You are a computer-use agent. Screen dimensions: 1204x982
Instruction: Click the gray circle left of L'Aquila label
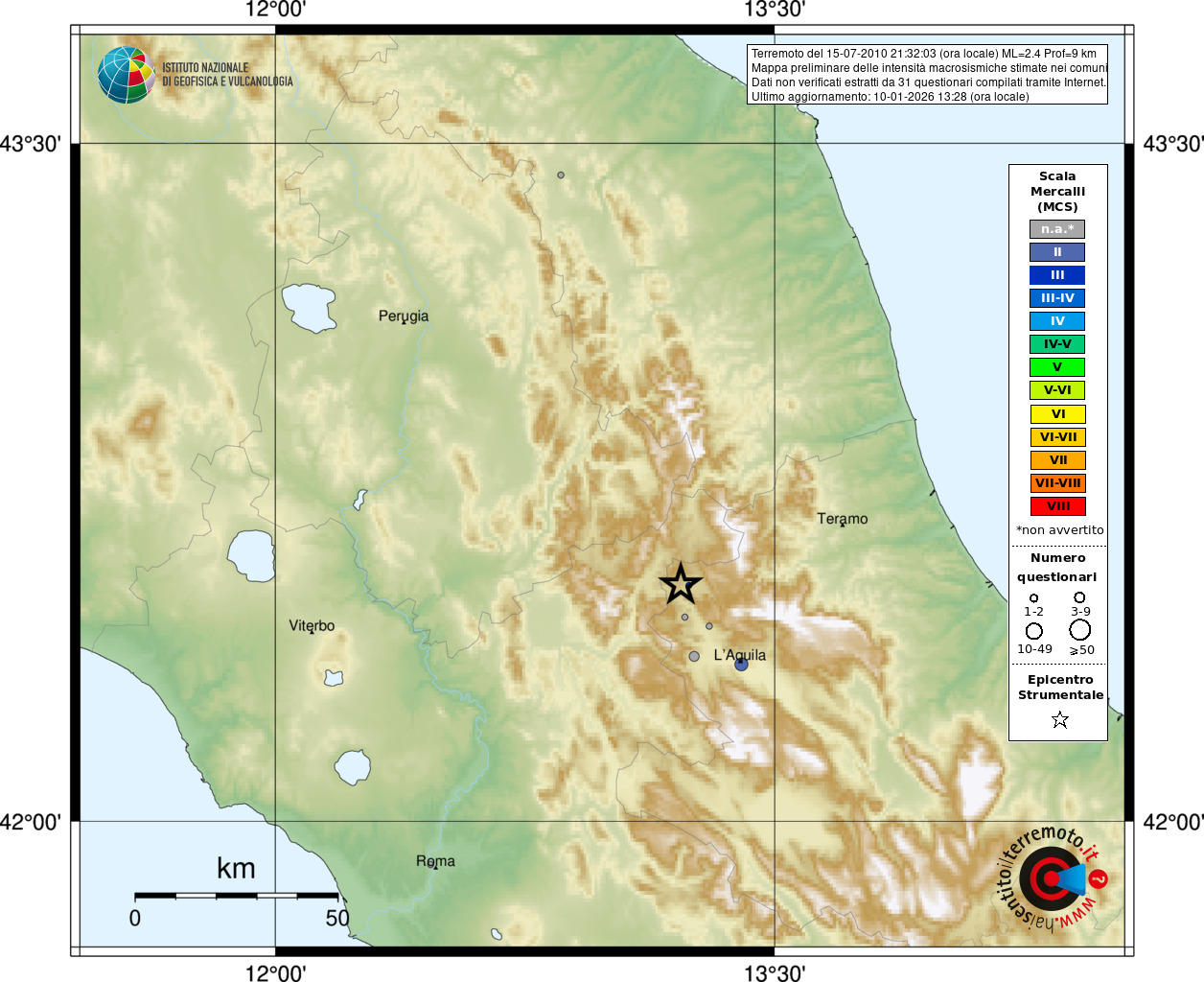(x=694, y=656)
